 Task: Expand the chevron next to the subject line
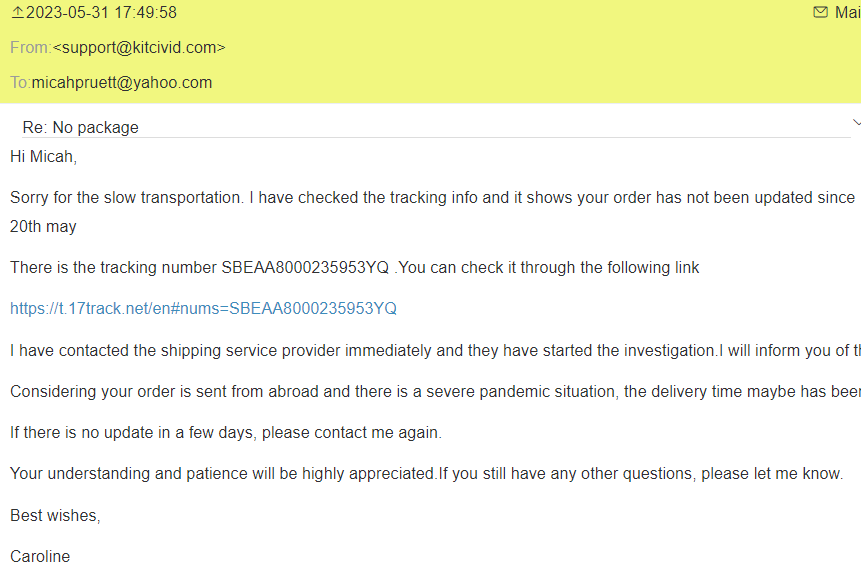[856, 123]
